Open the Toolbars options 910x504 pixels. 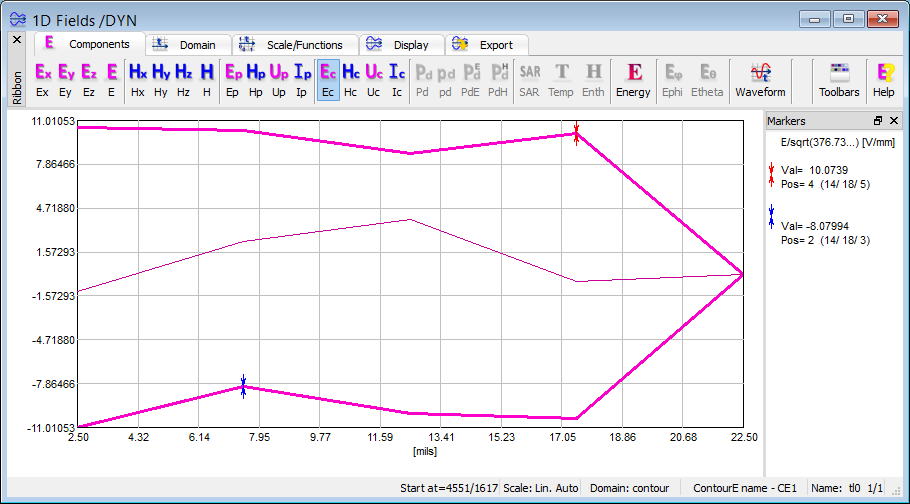click(839, 80)
